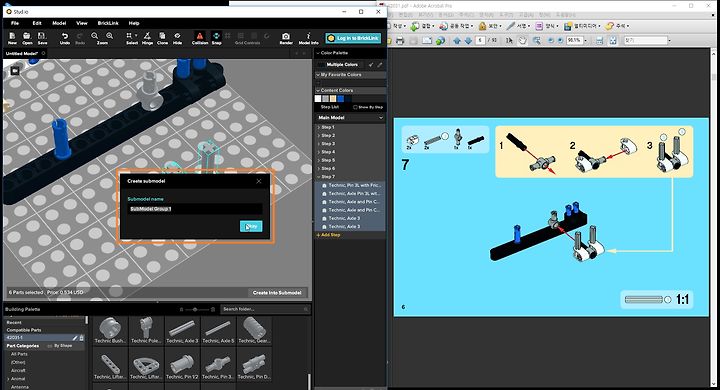Activate the Hinge tool
Screen dimensions: 720x390
(x=147, y=36)
